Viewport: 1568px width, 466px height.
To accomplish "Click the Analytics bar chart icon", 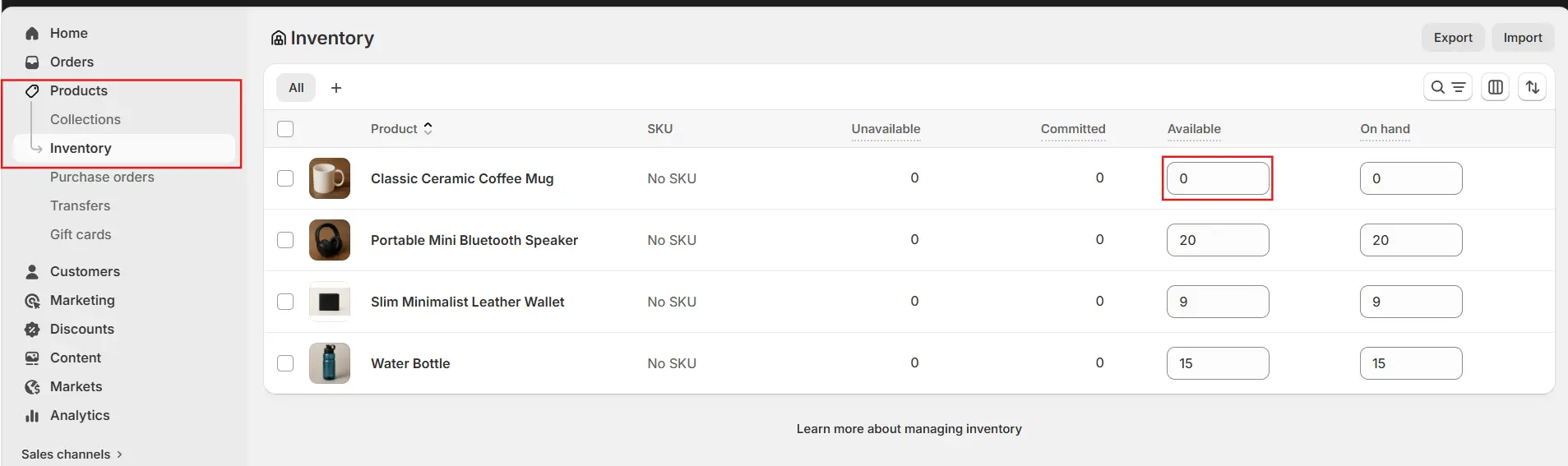I will 32,416.
